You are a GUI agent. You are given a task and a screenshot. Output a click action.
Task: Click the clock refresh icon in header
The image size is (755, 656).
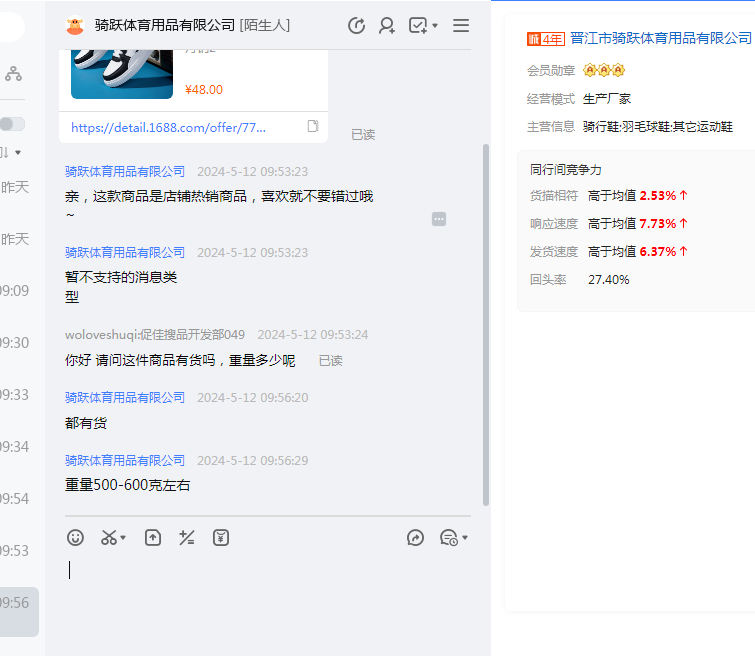[x=356, y=26]
